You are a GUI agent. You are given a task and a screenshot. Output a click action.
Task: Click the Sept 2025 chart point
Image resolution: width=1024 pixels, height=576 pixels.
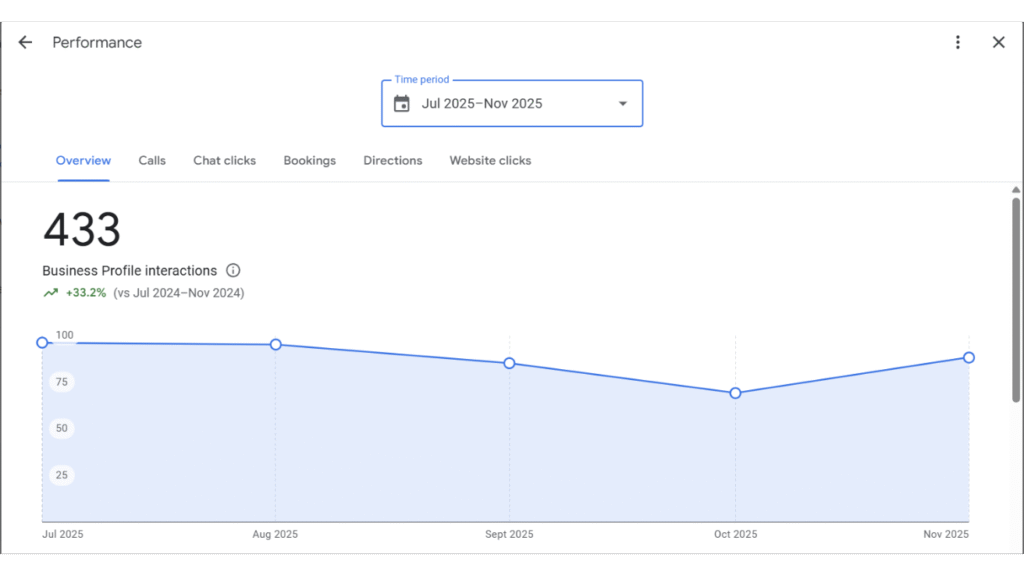pos(509,363)
